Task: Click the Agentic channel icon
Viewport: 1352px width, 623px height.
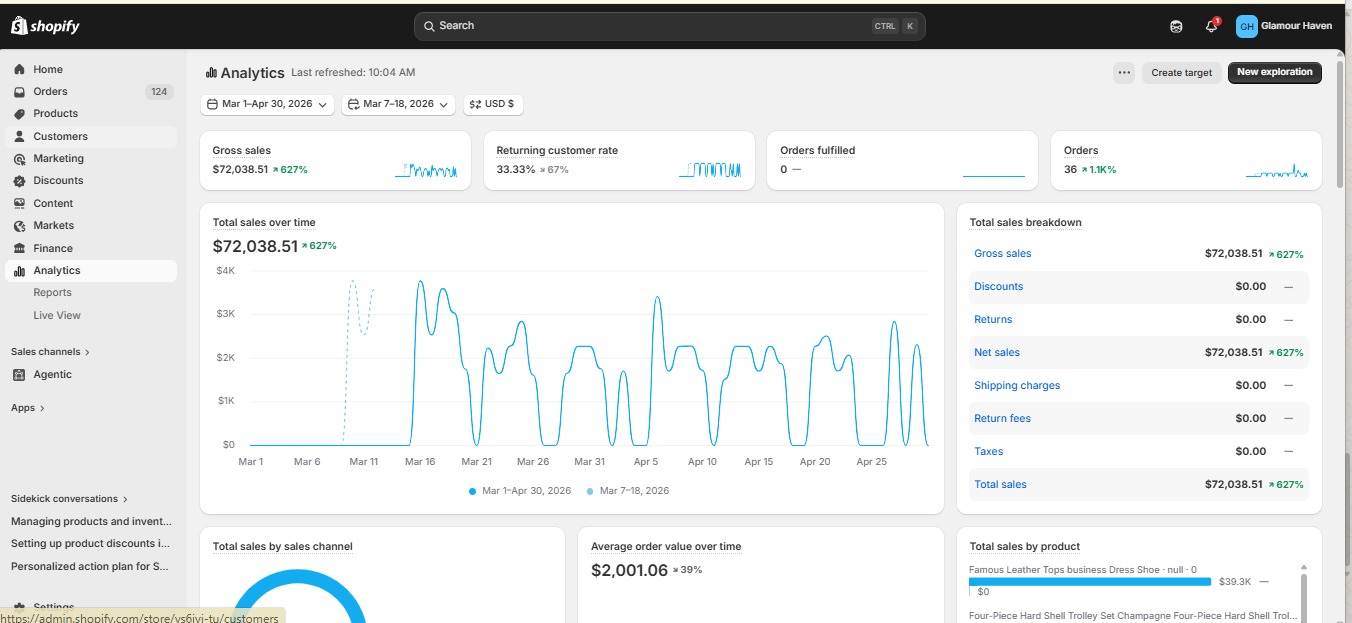Action: pyautogui.click(x=19, y=375)
